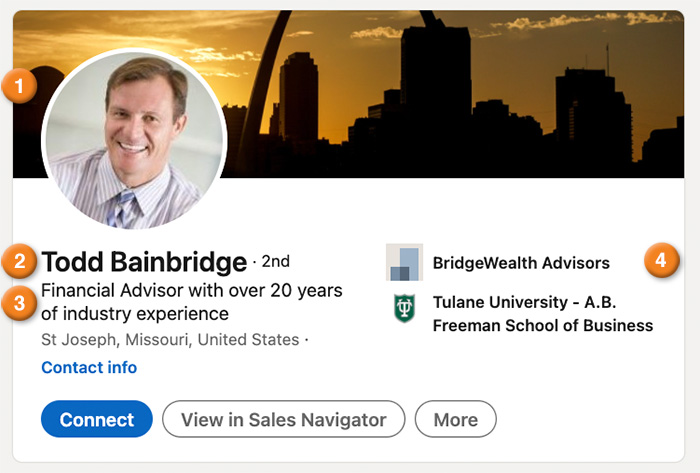Open Todd Bainbridge's profile photo
700x473 pixels.
tap(134, 140)
